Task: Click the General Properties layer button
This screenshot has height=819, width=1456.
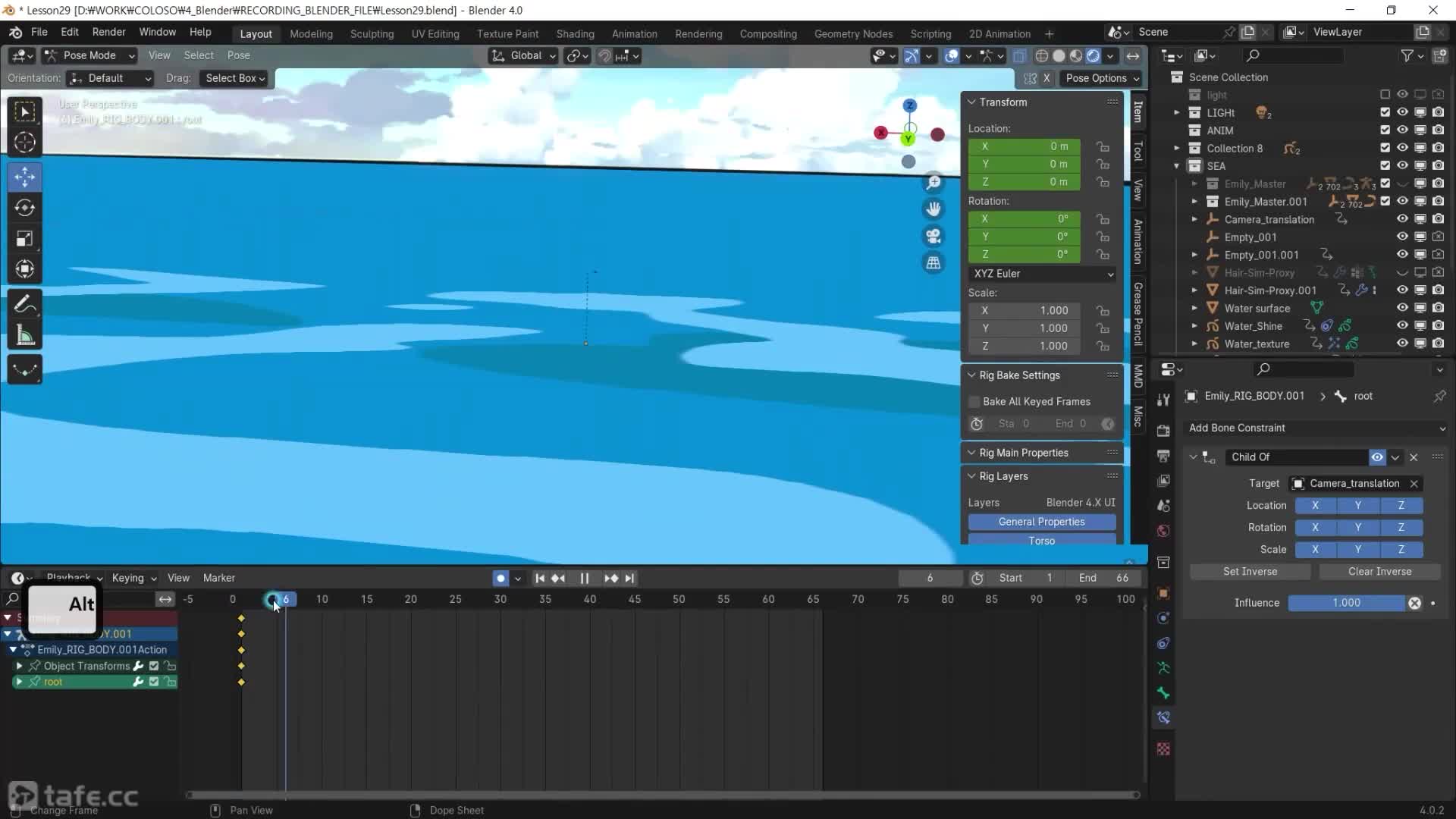Action: coord(1041,522)
